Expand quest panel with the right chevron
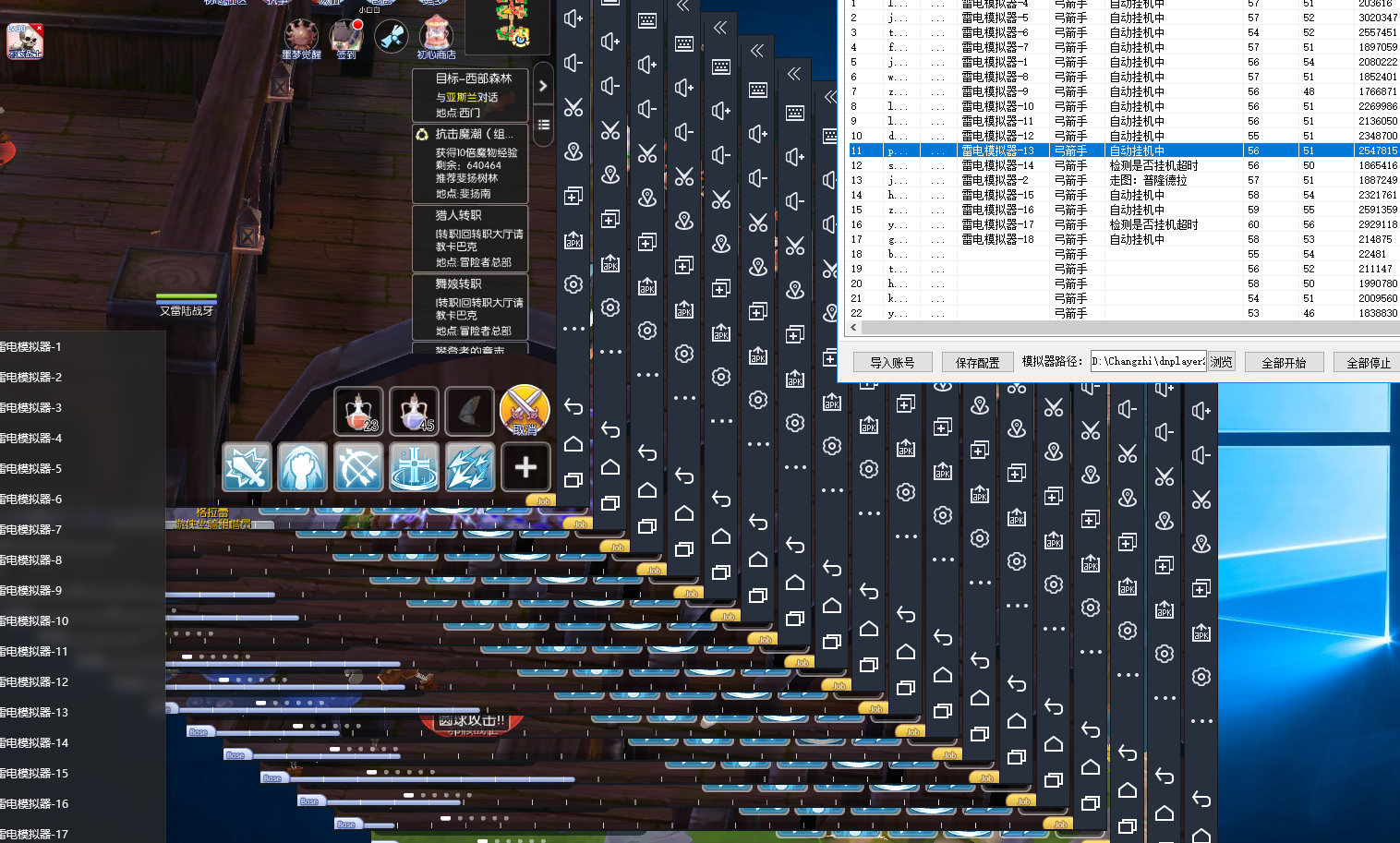This screenshot has width=1400, height=843. 543,86
